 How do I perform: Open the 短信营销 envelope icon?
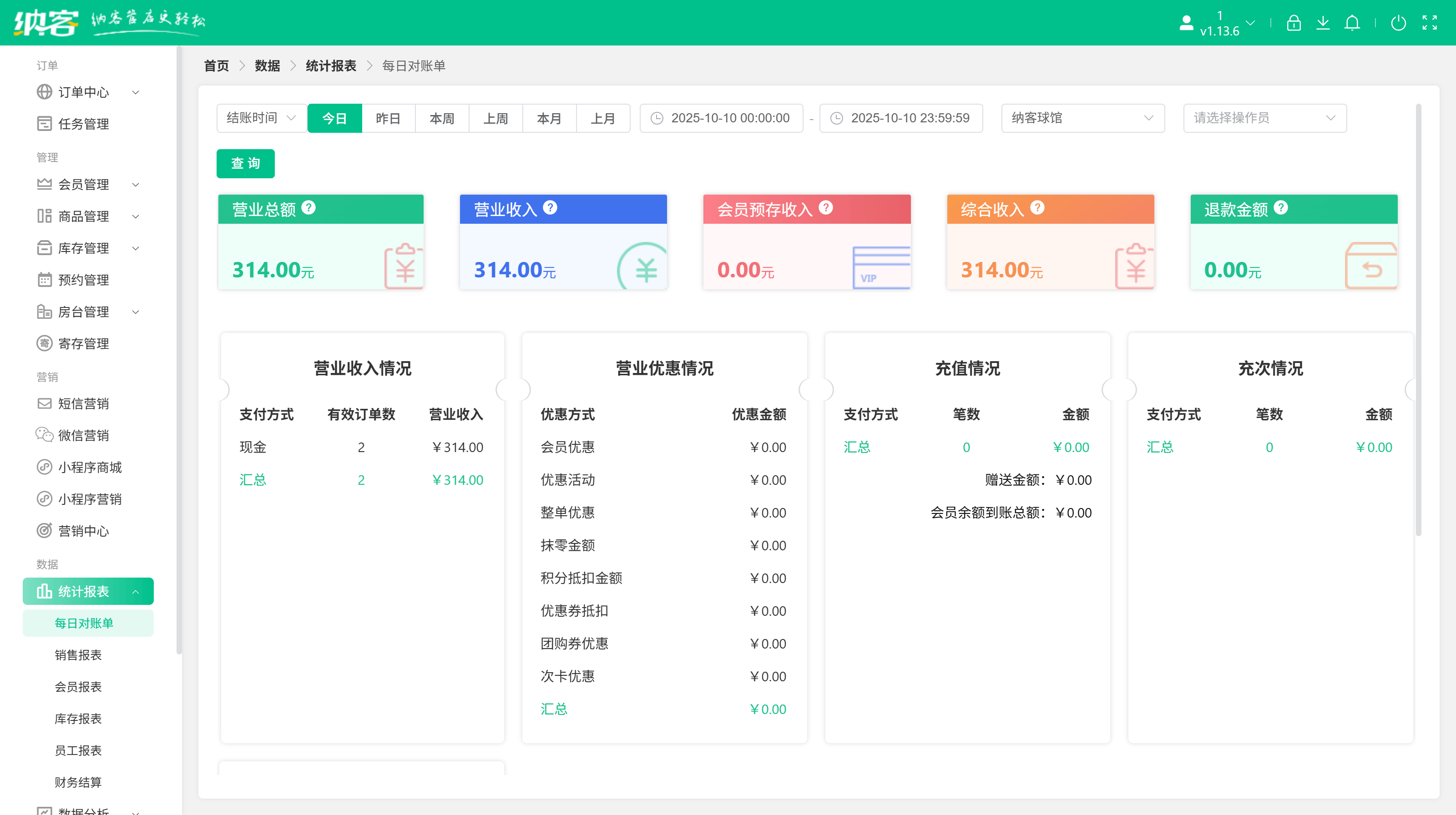point(45,403)
